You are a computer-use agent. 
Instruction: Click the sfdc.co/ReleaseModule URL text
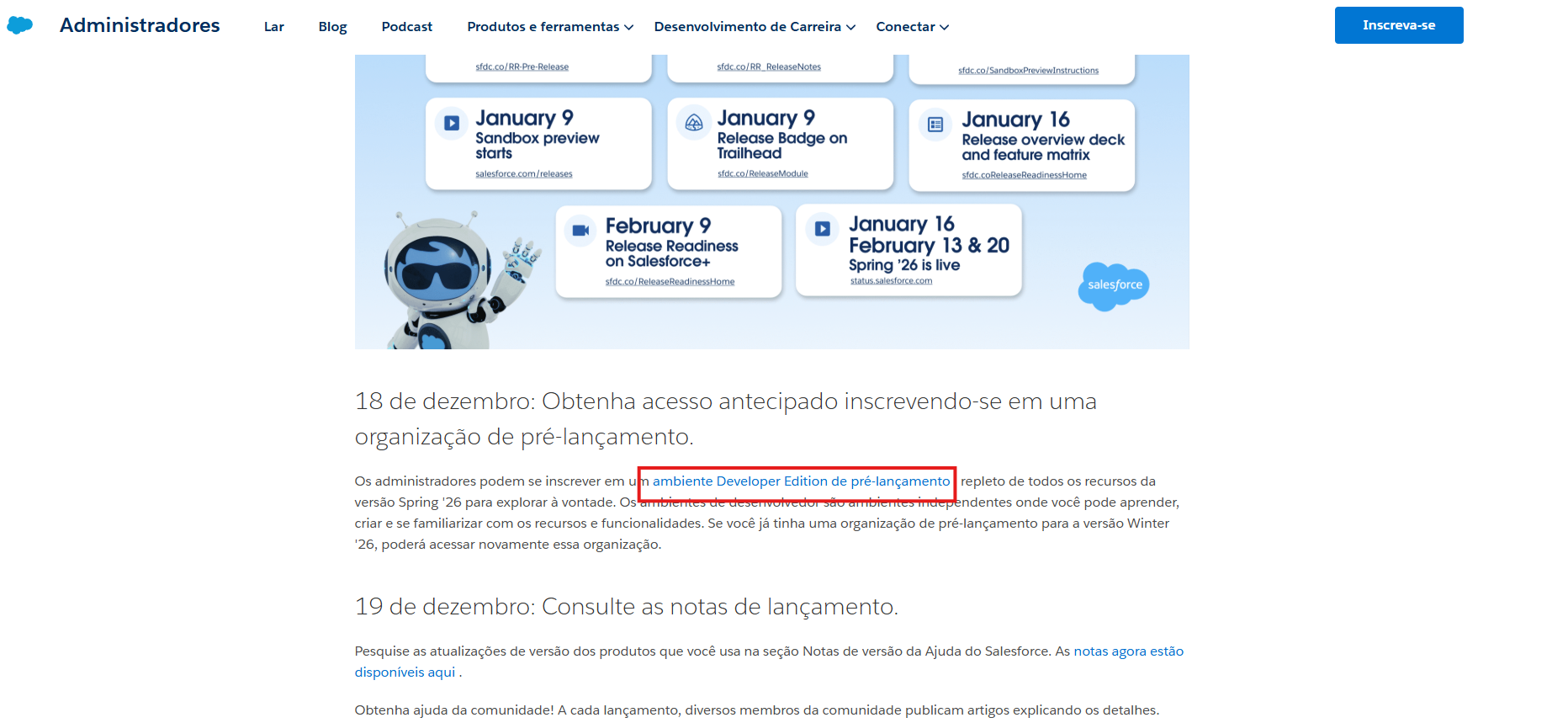tap(763, 173)
